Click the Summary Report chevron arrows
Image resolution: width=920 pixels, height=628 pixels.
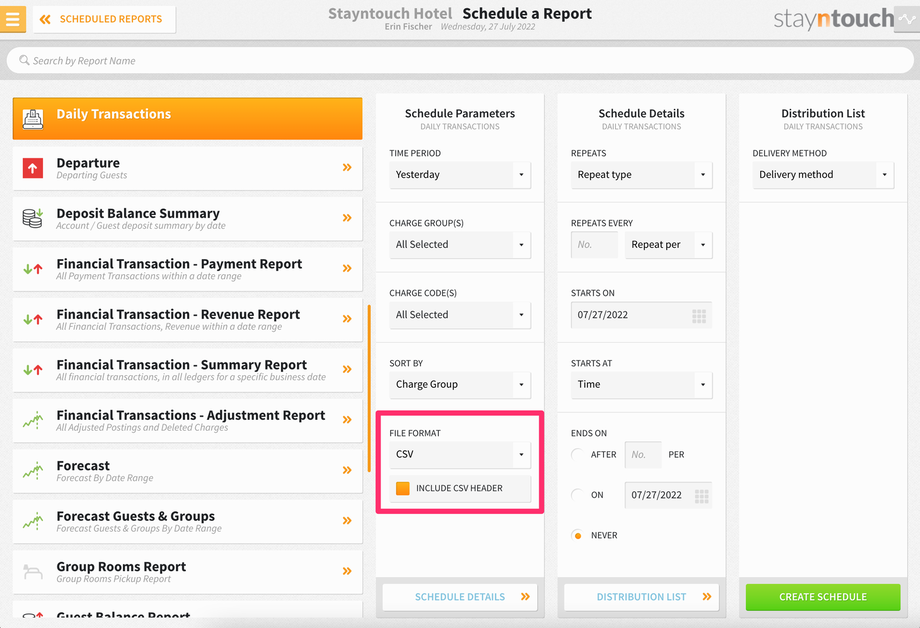coord(347,369)
